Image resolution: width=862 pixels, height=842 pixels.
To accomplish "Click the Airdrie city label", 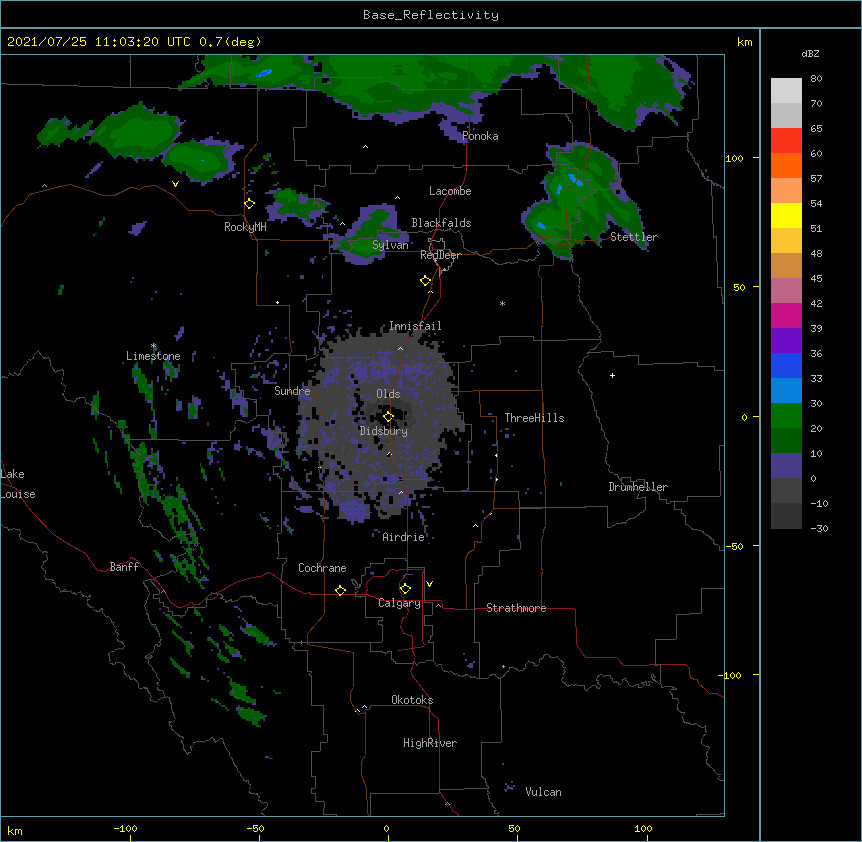I will point(404,537).
